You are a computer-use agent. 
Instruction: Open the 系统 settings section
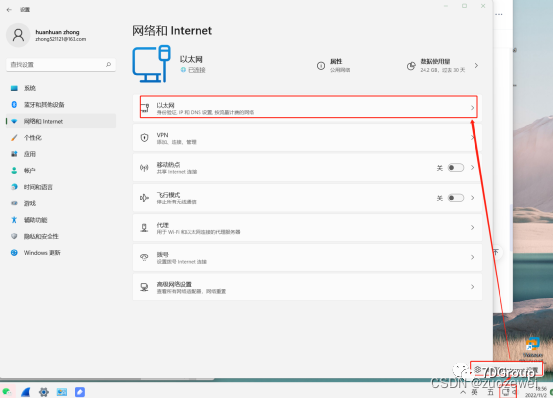point(61,88)
